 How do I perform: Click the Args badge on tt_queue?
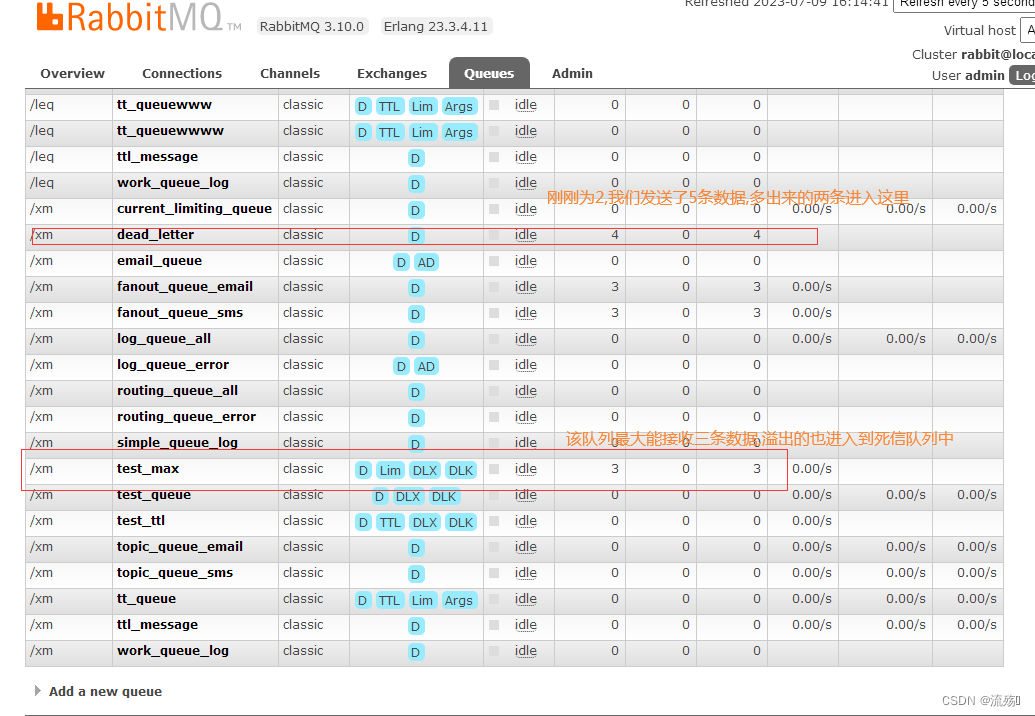tap(459, 600)
